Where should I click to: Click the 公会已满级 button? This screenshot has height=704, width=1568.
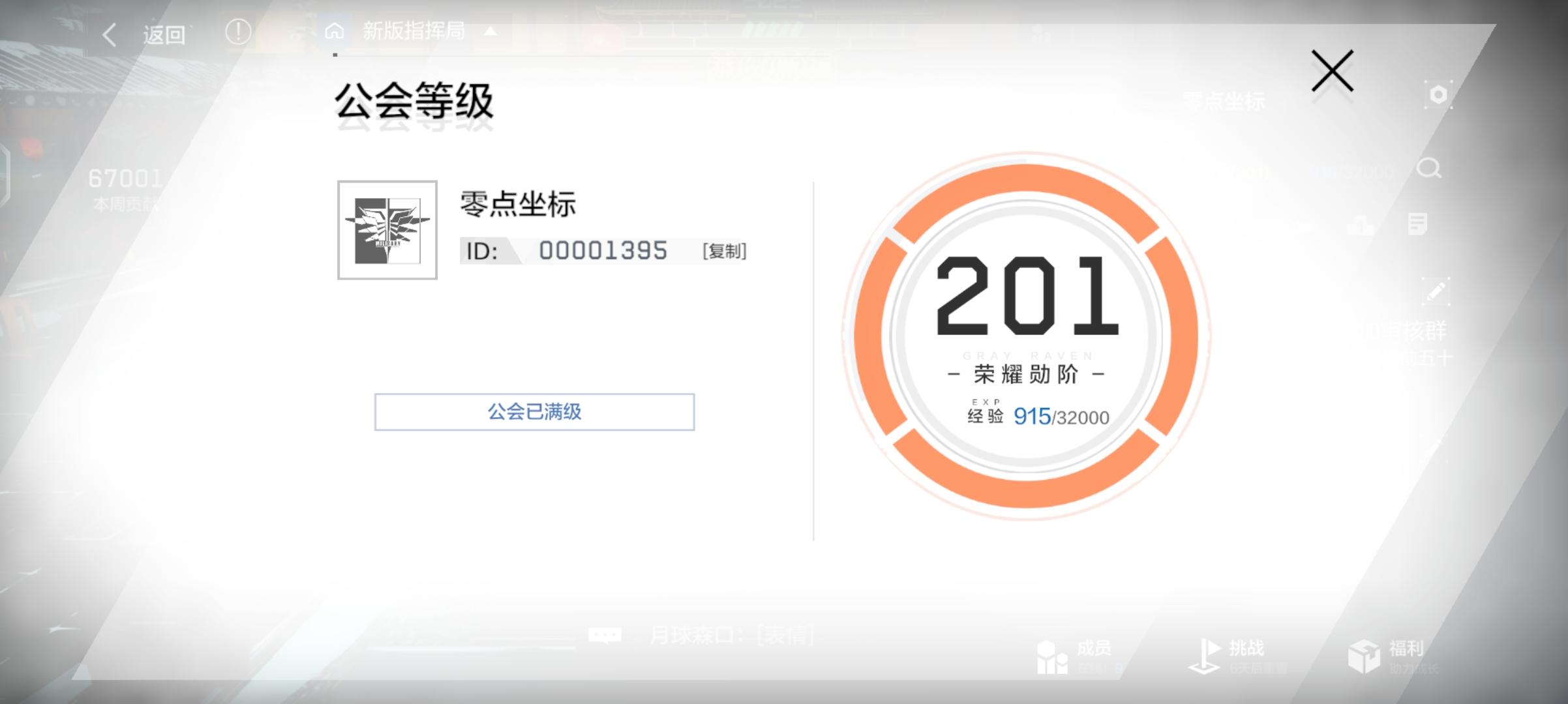534,412
